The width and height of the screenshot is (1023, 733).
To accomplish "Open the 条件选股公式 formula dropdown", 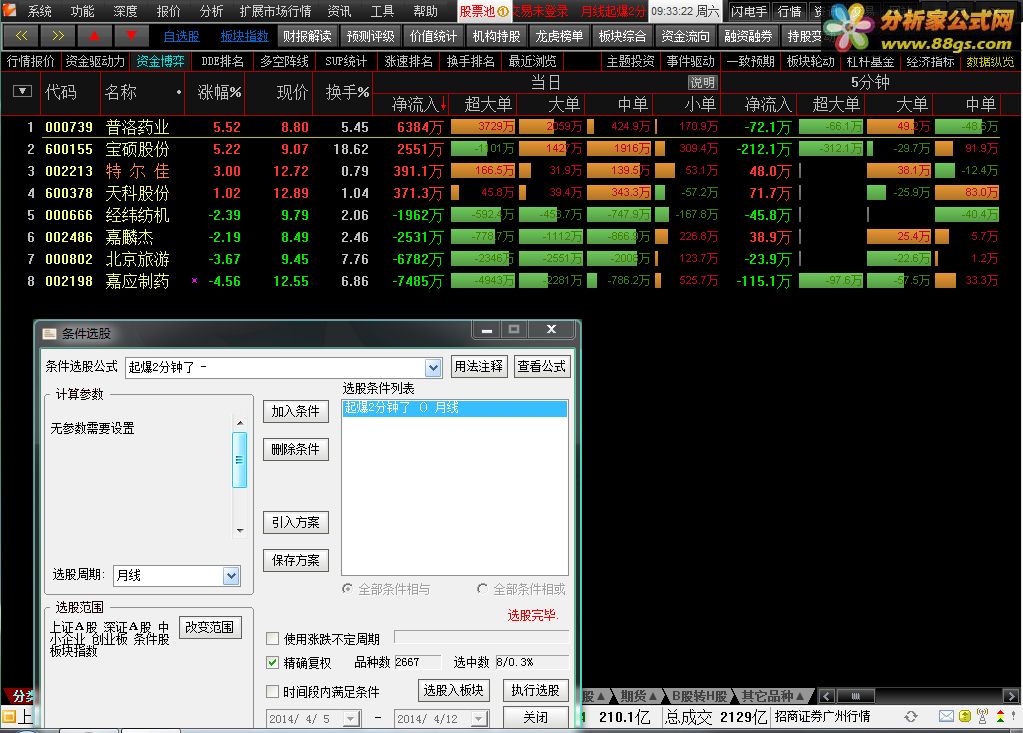I will (433, 368).
